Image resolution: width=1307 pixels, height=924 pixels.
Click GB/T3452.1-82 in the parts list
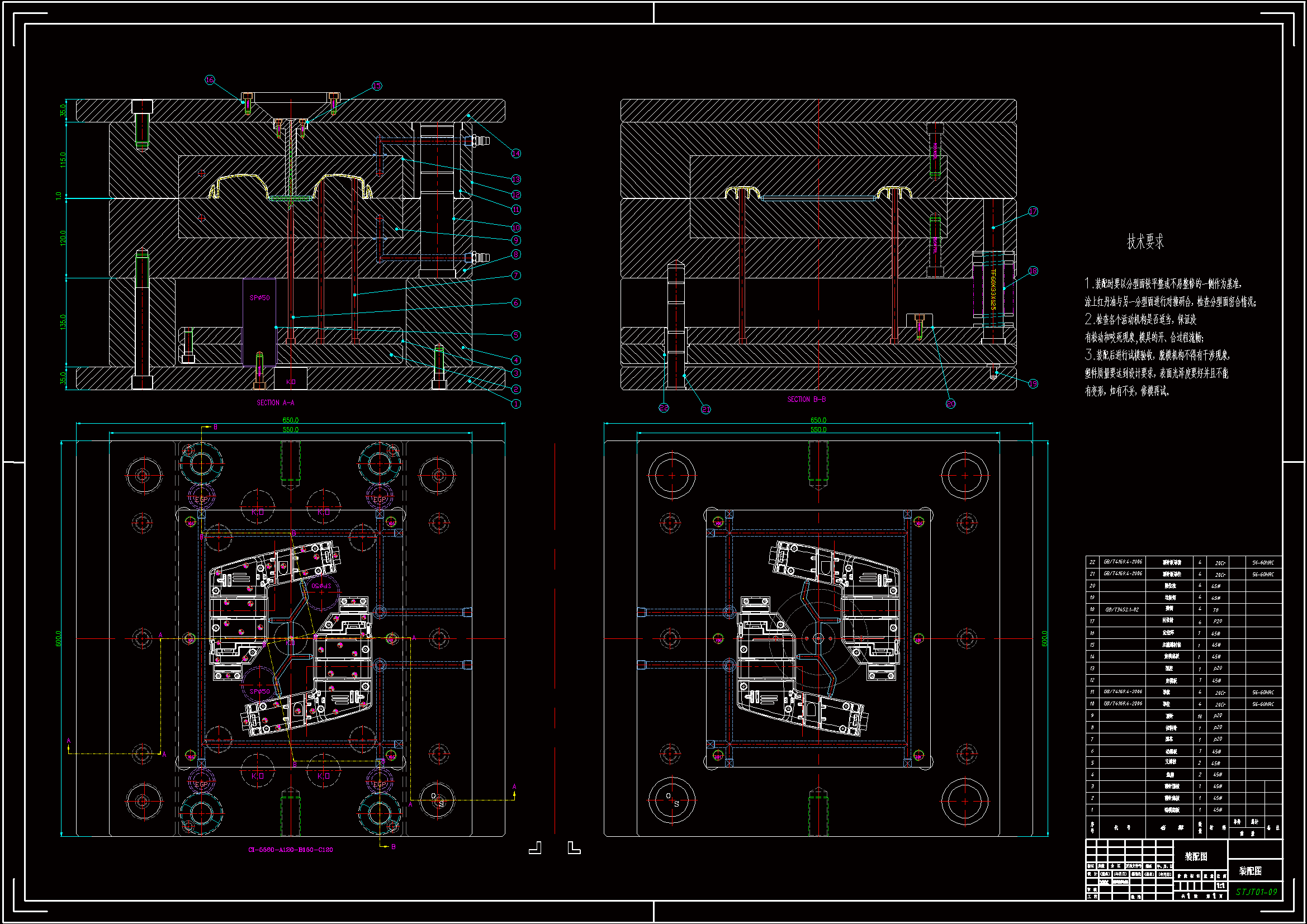(x=1122, y=610)
